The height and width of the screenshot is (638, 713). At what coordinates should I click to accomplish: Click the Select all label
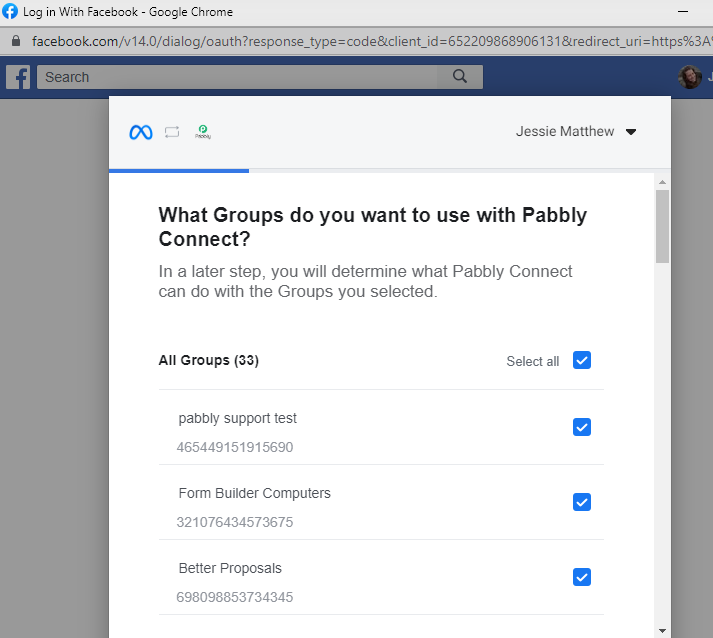[x=532, y=361]
